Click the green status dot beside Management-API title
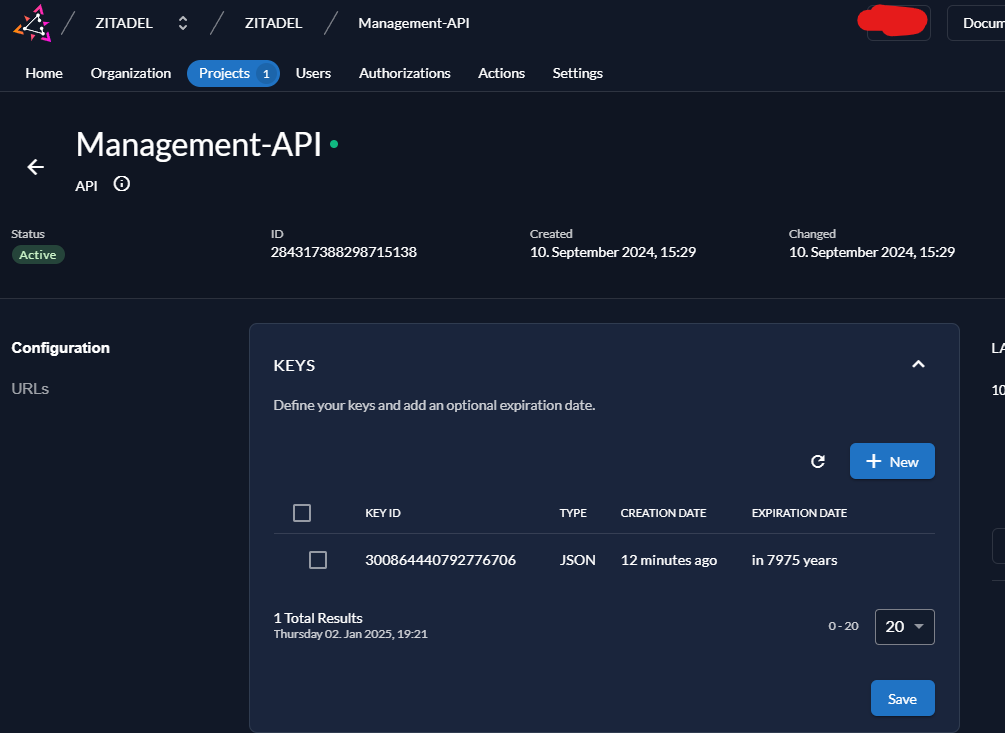Viewport: 1005px width, 733px height. (334, 144)
